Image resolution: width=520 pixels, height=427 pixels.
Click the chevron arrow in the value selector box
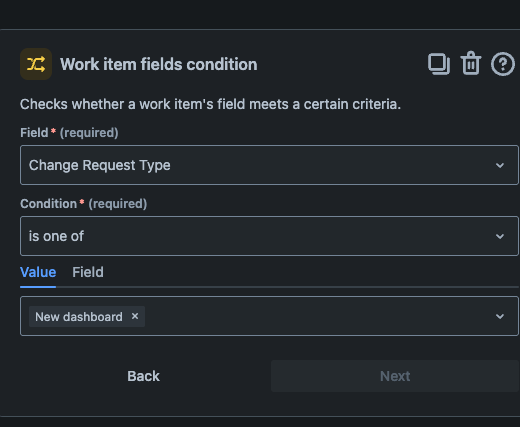coord(500,316)
